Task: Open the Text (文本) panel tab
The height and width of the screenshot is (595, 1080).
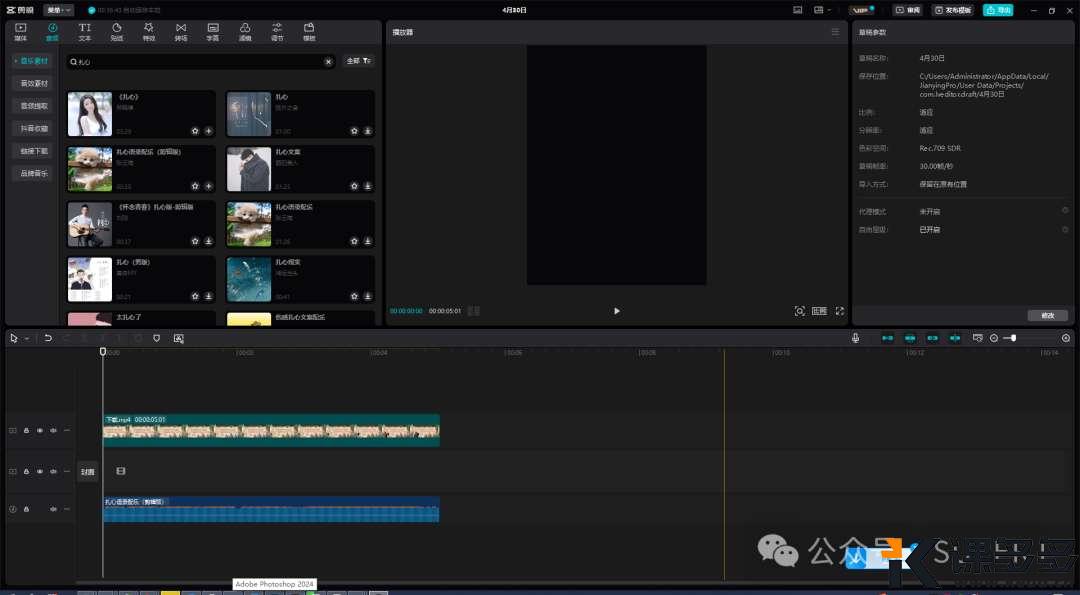Action: pyautogui.click(x=84, y=31)
